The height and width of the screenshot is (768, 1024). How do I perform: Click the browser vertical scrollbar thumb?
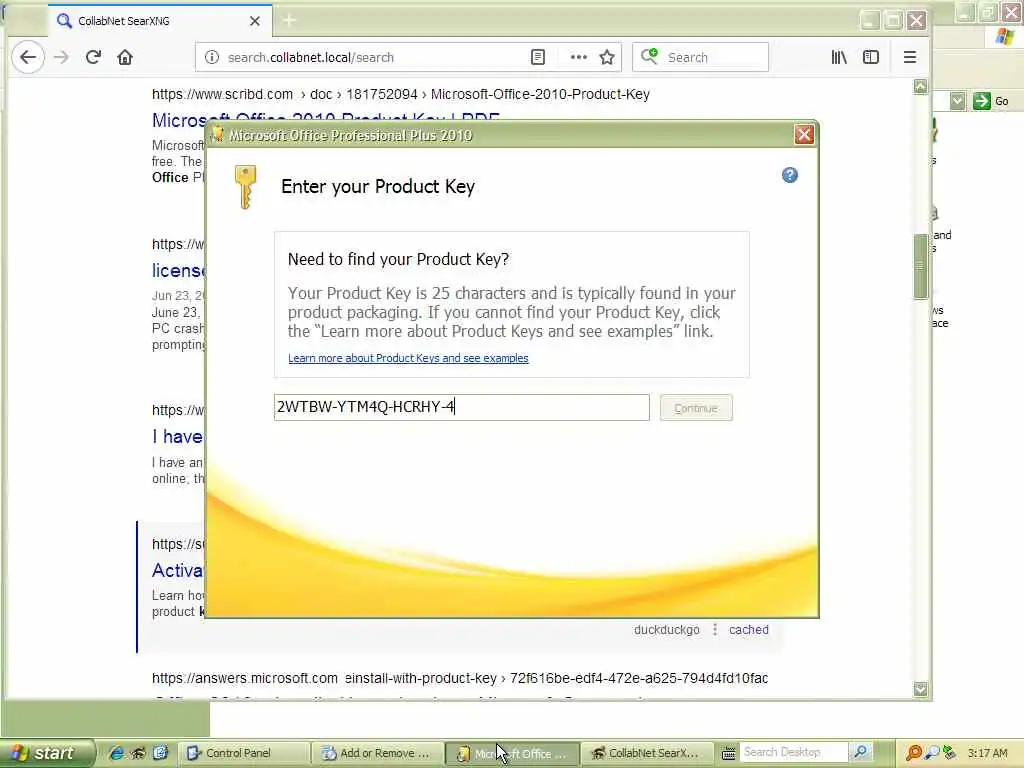[921, 266]
